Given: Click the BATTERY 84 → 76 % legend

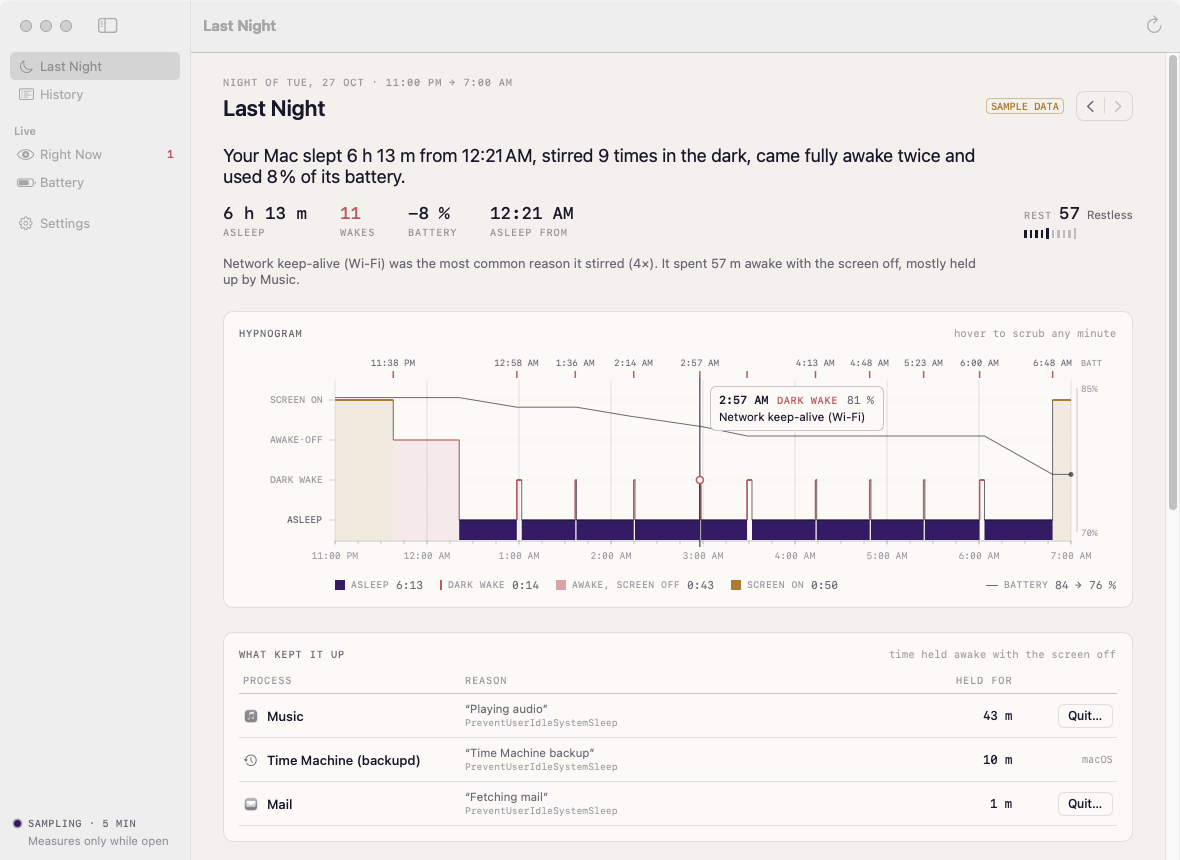Looking at the screenshot, I should 1051,585.
